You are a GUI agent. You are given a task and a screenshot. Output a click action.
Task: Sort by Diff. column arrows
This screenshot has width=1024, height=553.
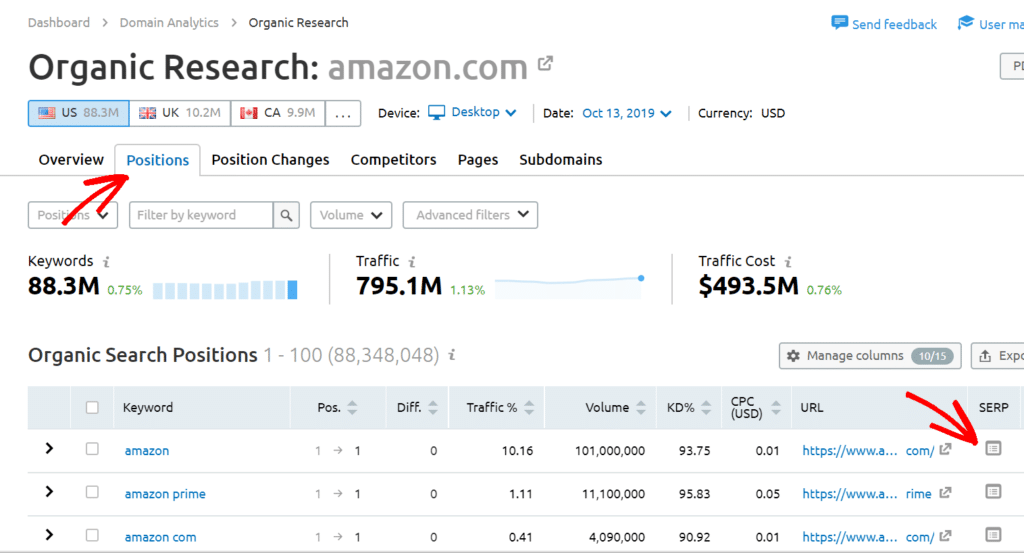(432, 407)
